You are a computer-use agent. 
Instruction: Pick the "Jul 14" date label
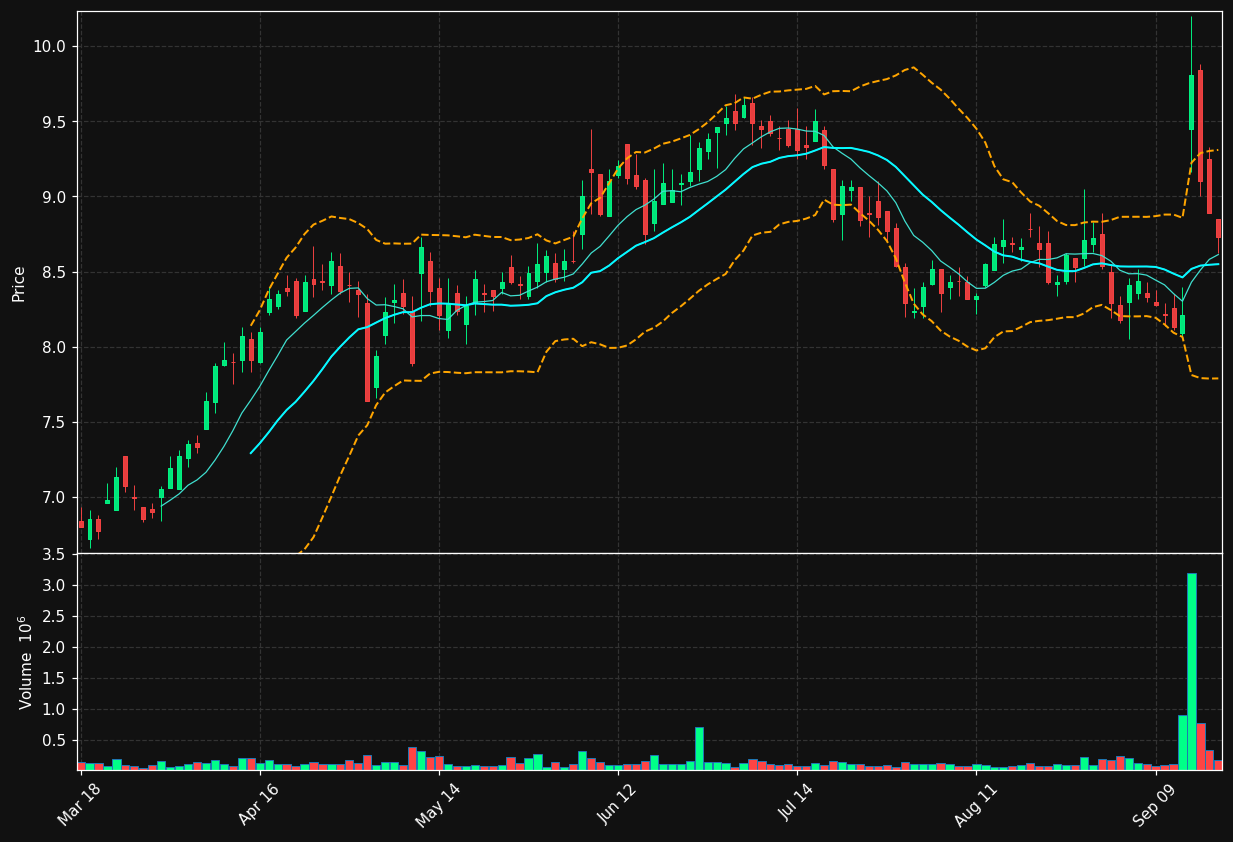coord(796,805)
